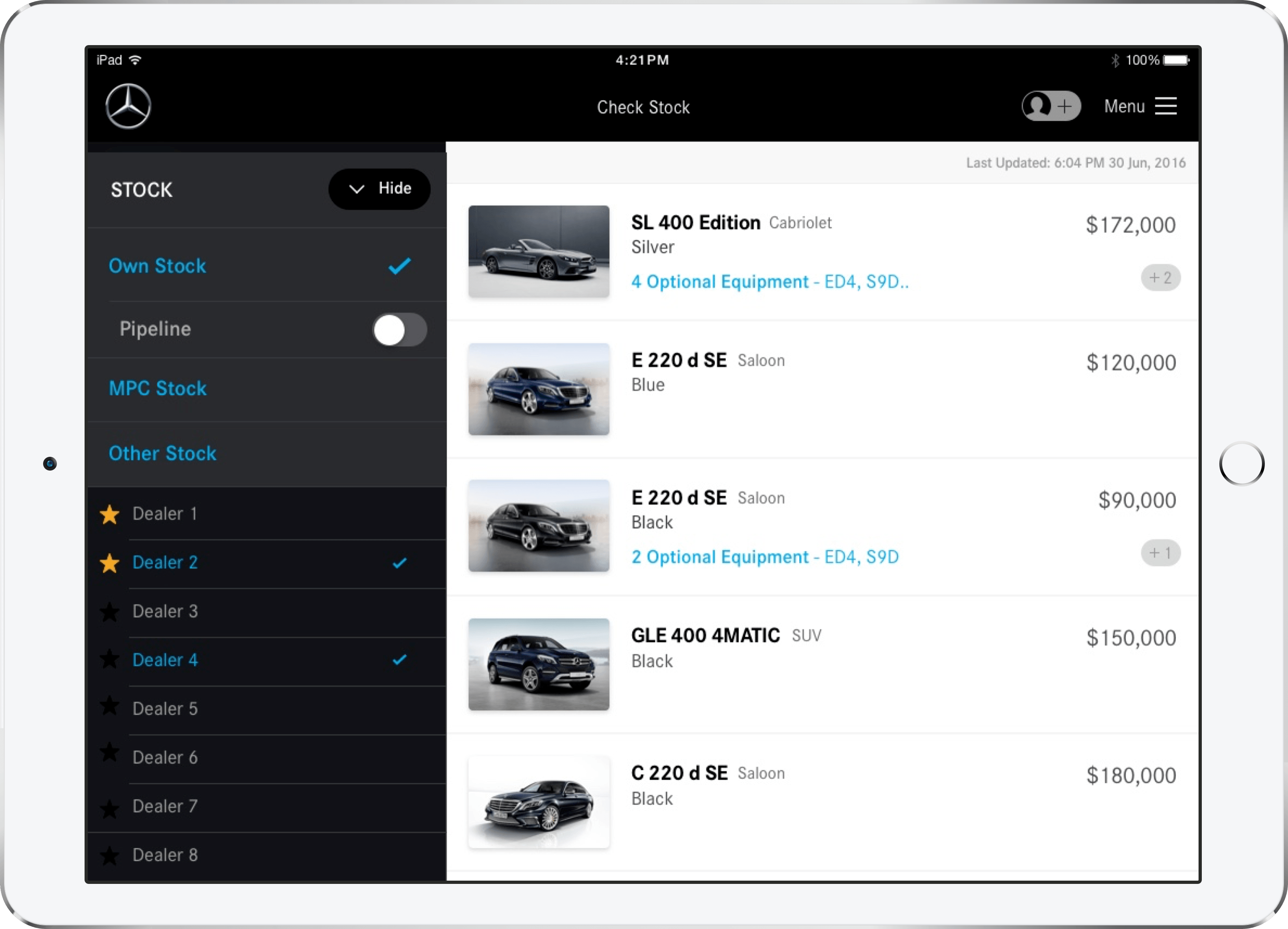Choose Dealer 1 in the list
This screenshot has width=1288, height=929.
click(165, 514)
